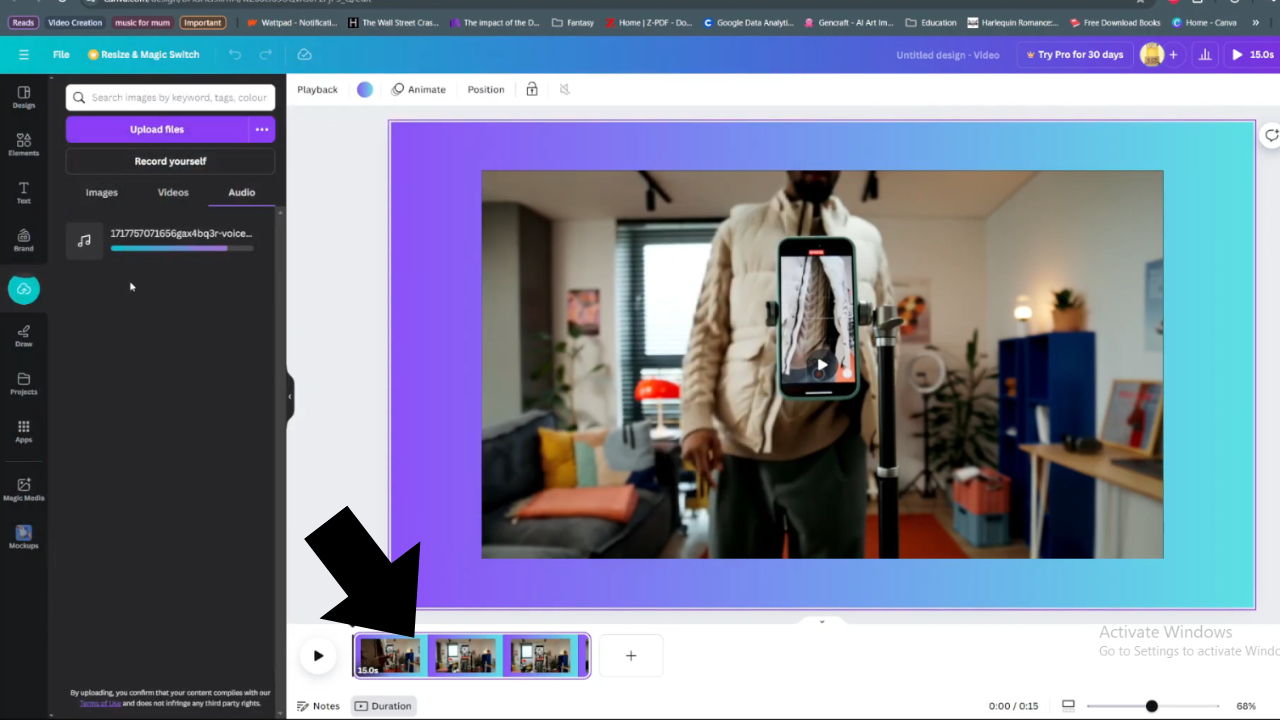Screen dimensions: 1280x720
Task: Play the video on the canvas
Action: tap(822, 366)
